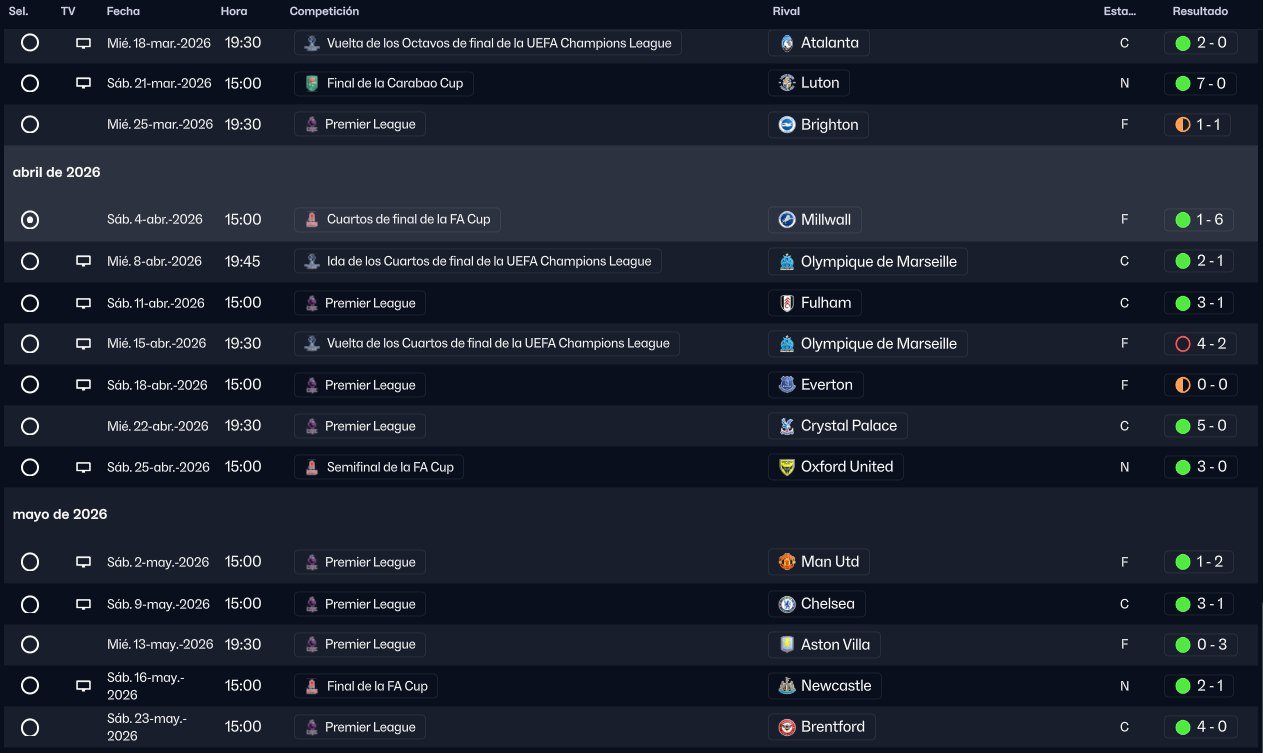
Task: Open the Final de la FA Cup competition
Action: click(366, 686)
